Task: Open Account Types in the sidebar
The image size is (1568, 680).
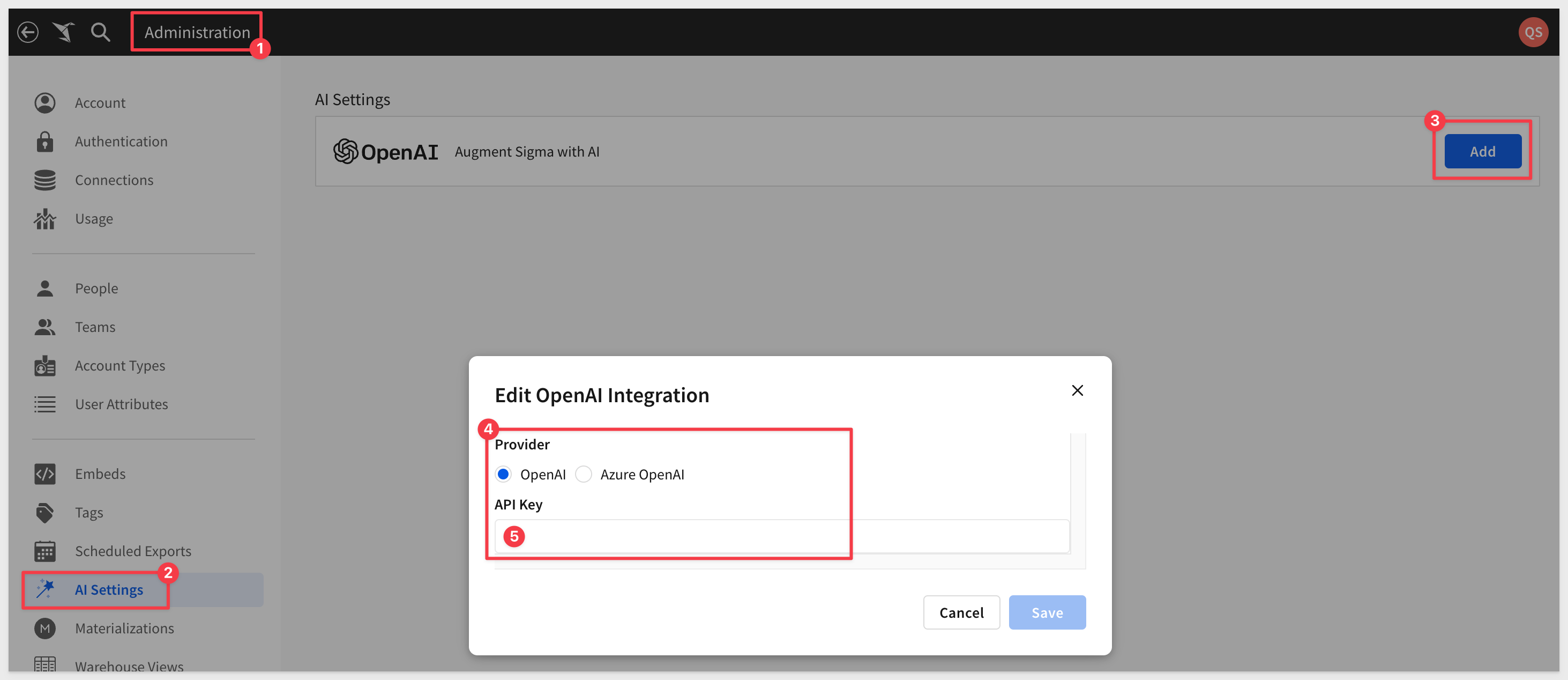Action: click(120, 366)
